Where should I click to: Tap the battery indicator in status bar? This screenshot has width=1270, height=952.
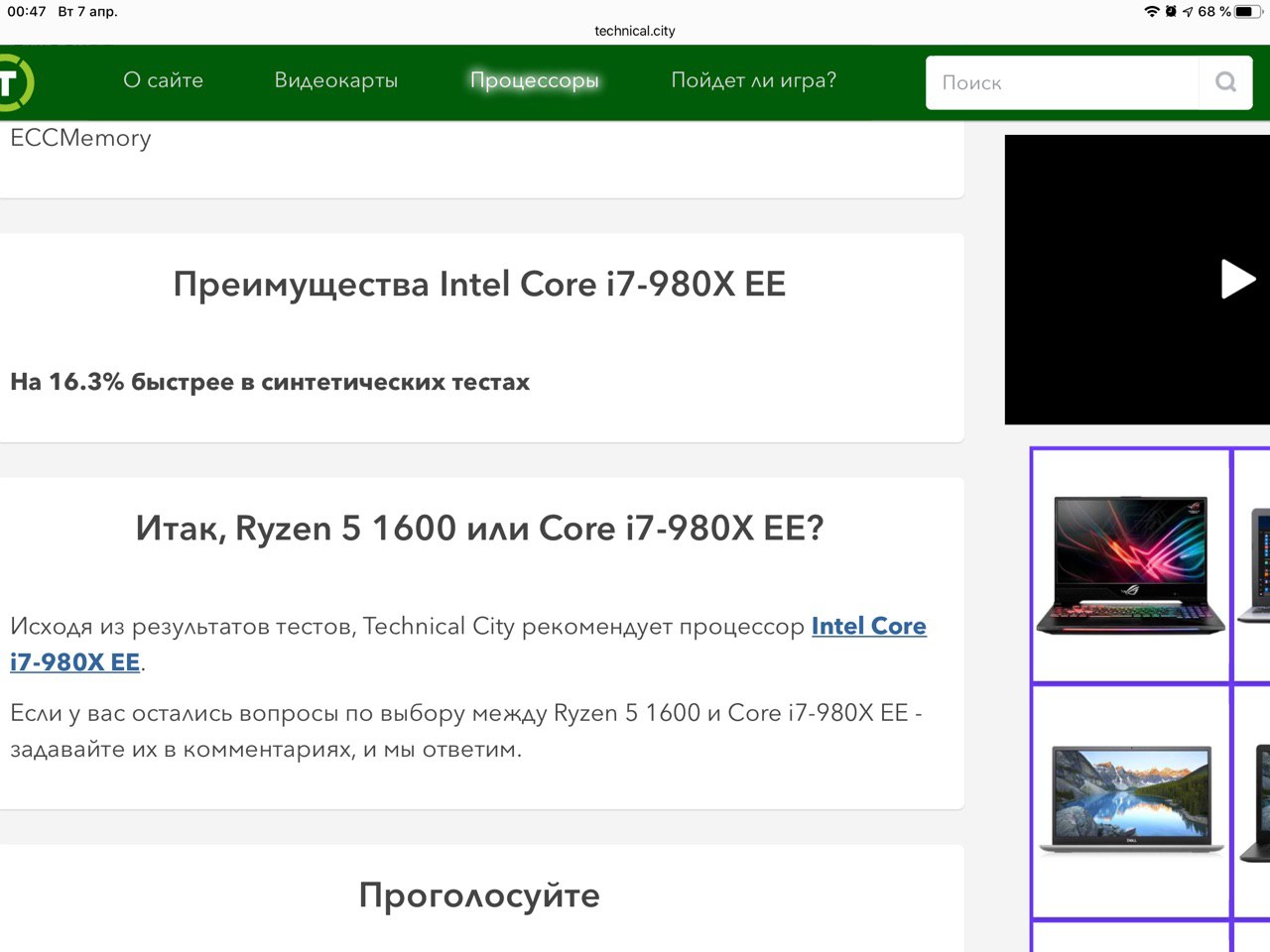(x=1248, y=11)
